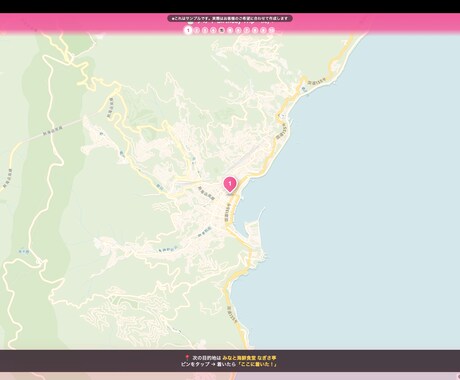460x380 pixels.
Task: Select step 6 in the progress indicator
Action: click(x=238, y=30)
